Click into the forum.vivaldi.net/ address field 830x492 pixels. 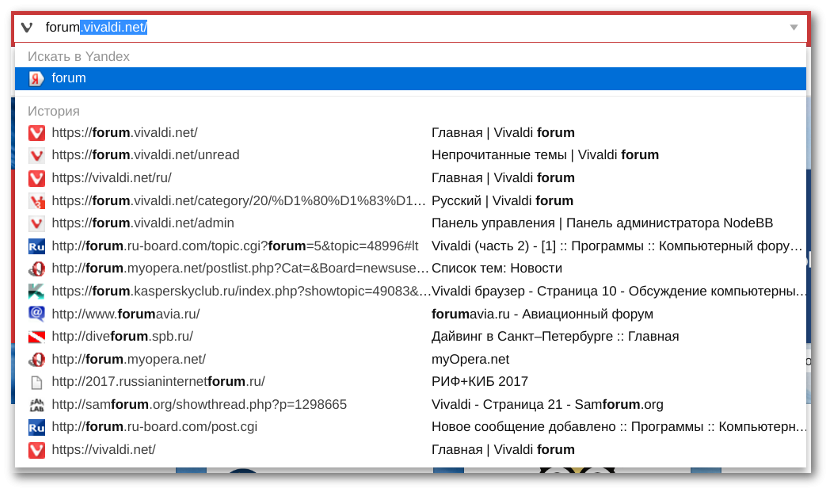[410, 27]
